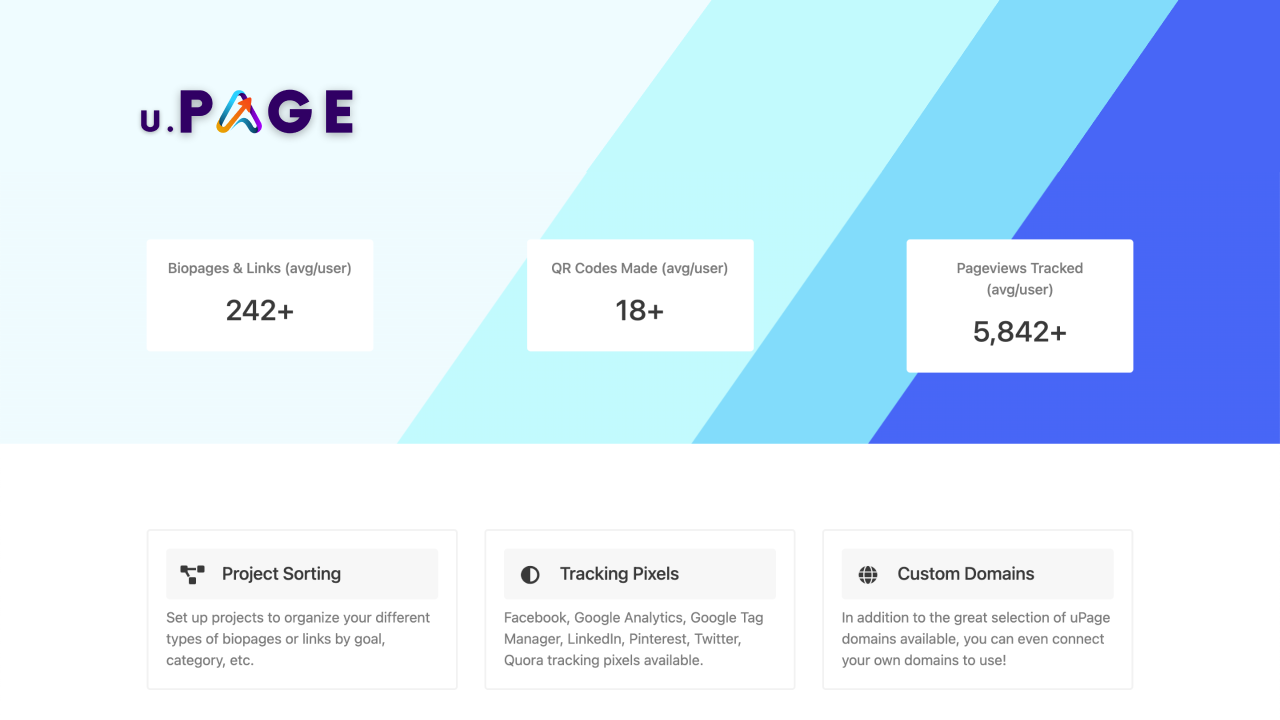
Task: Expand the QR Codes Made stats card
Action: 639,294
